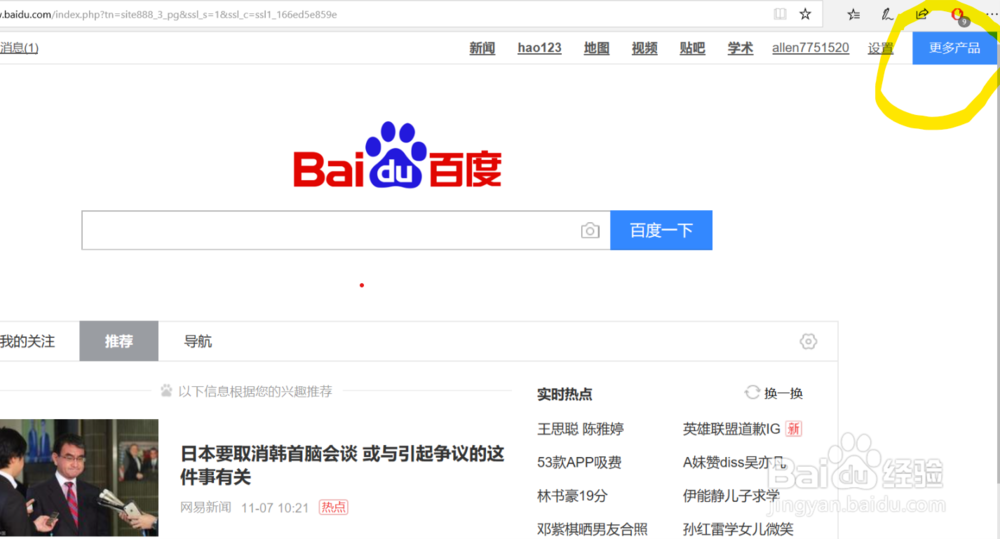Viewport: 1000px width, 539px height.
Task: Click the Baidu logo
Action: click(397, 155)
